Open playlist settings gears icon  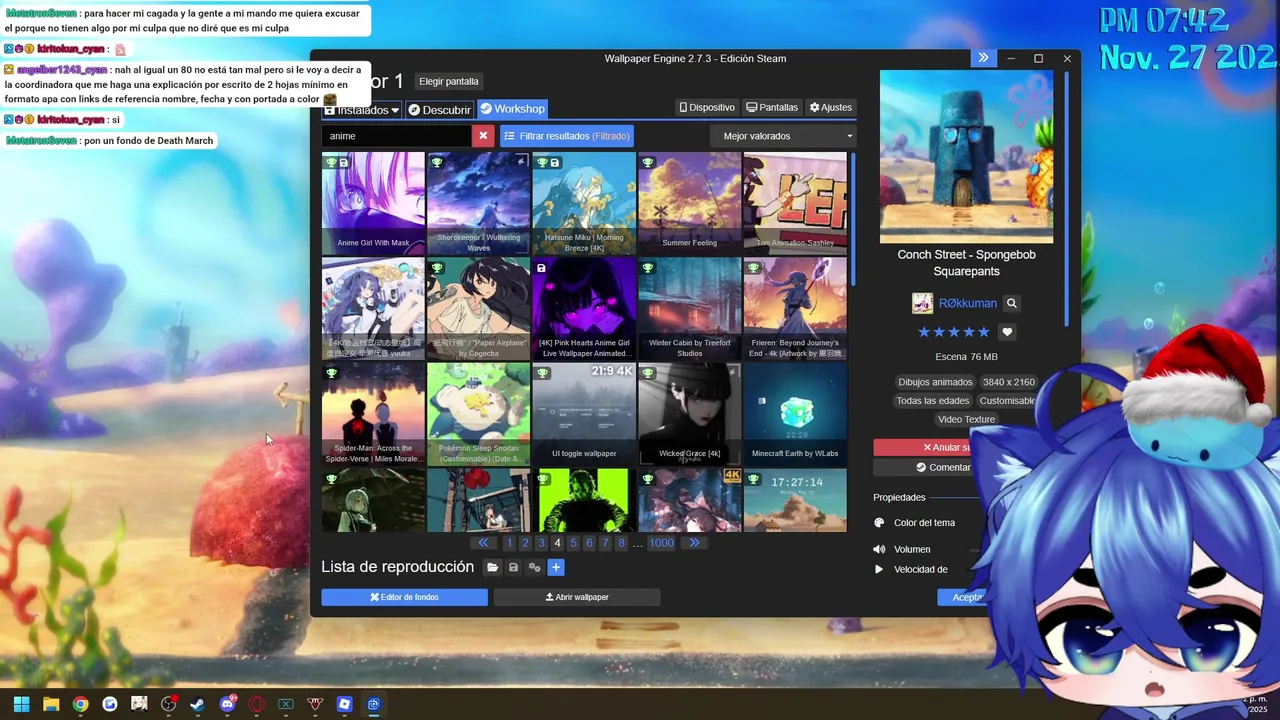click(x=534, y=567)
